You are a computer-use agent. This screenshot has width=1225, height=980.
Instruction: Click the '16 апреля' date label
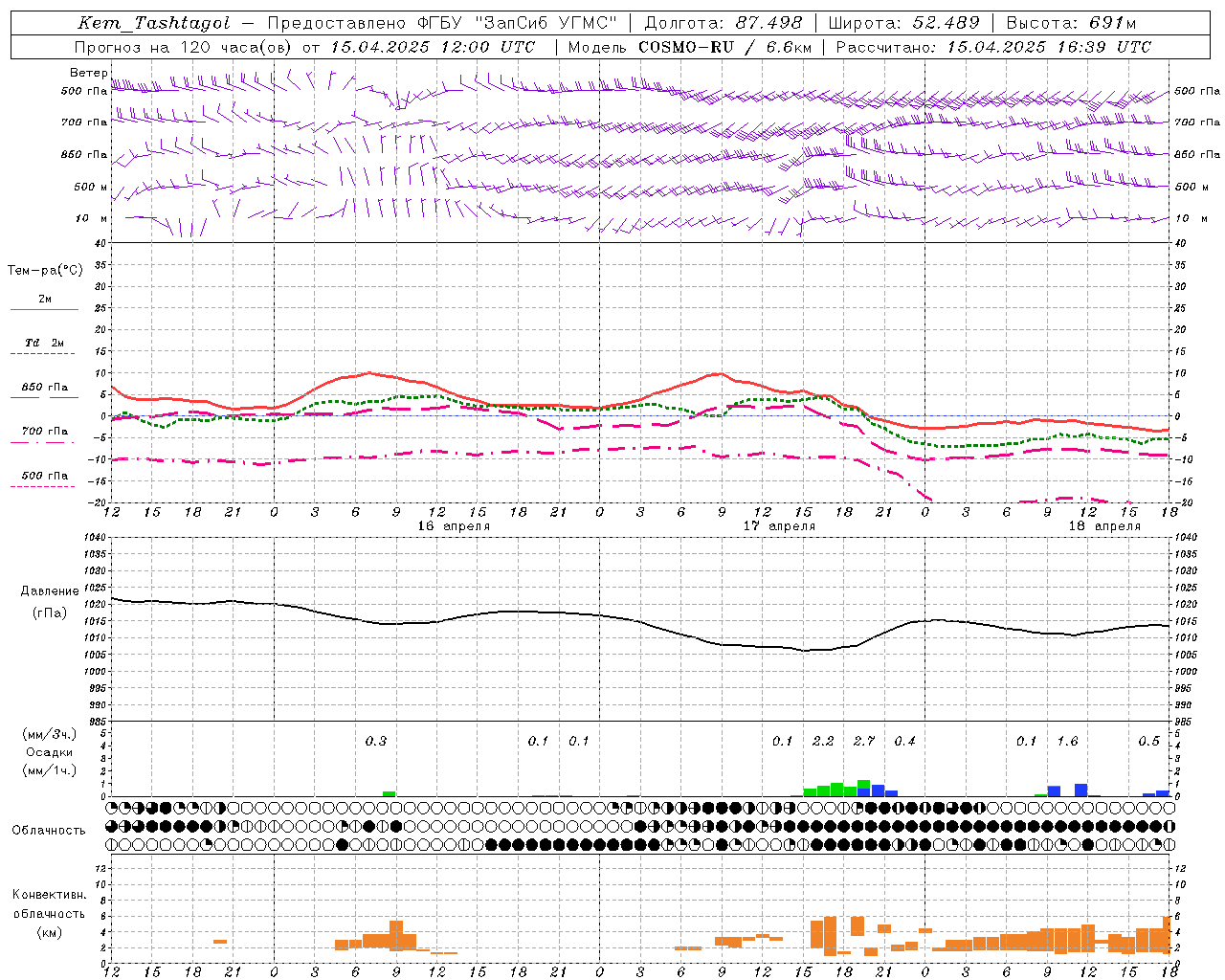point(454,526)
